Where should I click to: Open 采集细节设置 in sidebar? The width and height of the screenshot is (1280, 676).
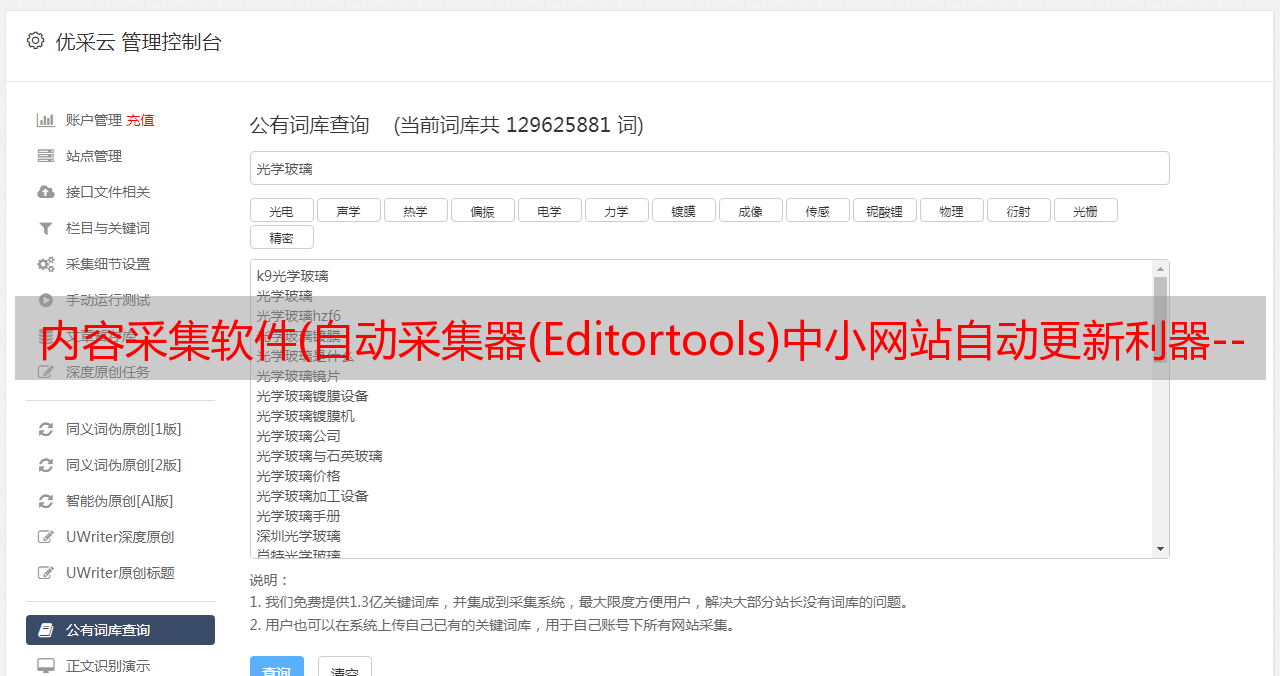pyautogui.click(x=108, y=264)
